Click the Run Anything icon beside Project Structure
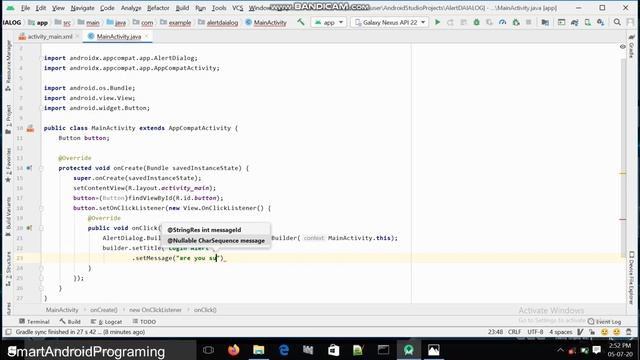Viewport: 640px width, 360px height. [x=562, y=22]
